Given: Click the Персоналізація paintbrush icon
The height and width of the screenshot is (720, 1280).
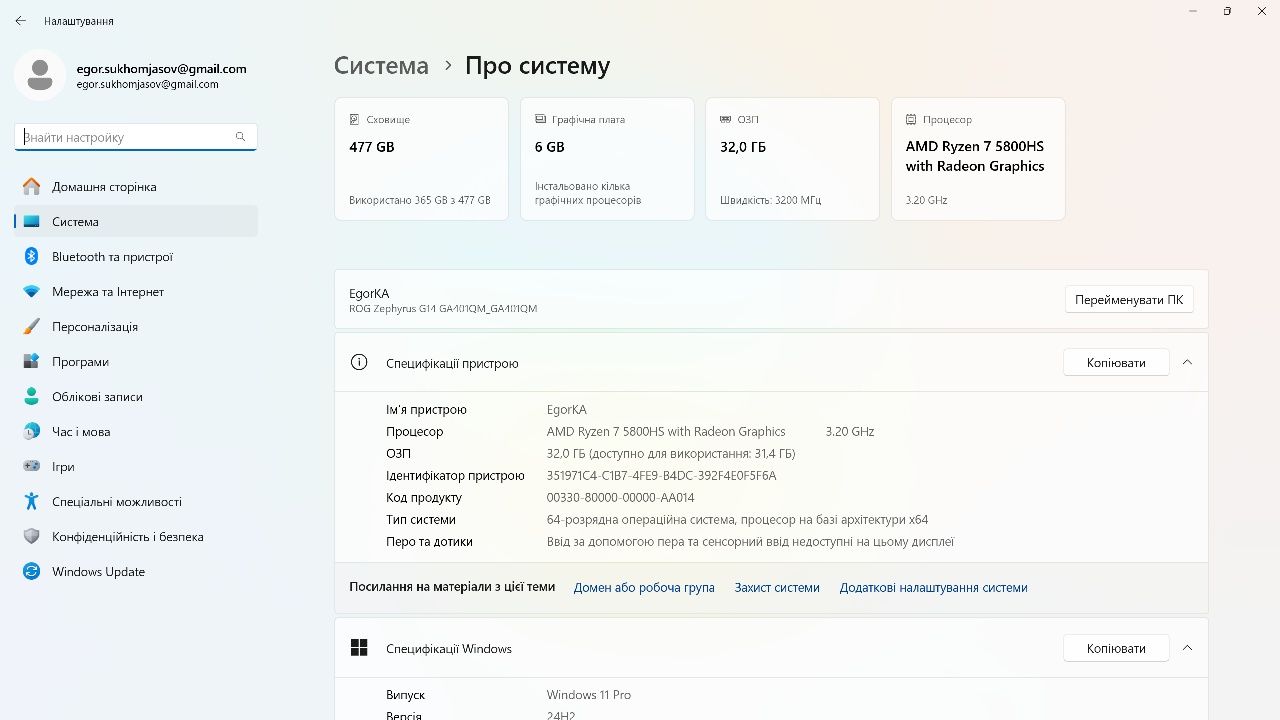Looking at the screenshot, I should (x=32, y=327).
